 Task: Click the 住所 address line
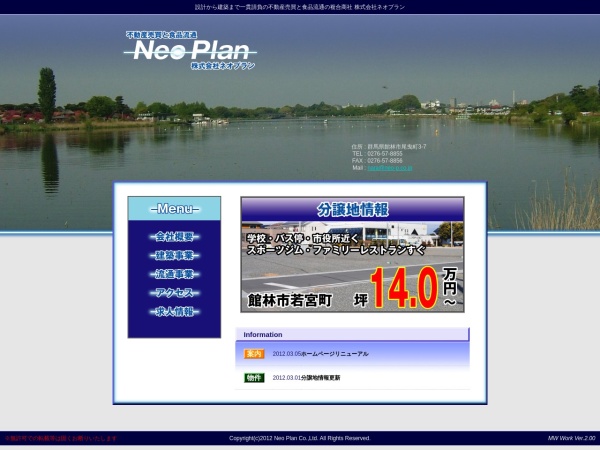[x=389, y=147]
